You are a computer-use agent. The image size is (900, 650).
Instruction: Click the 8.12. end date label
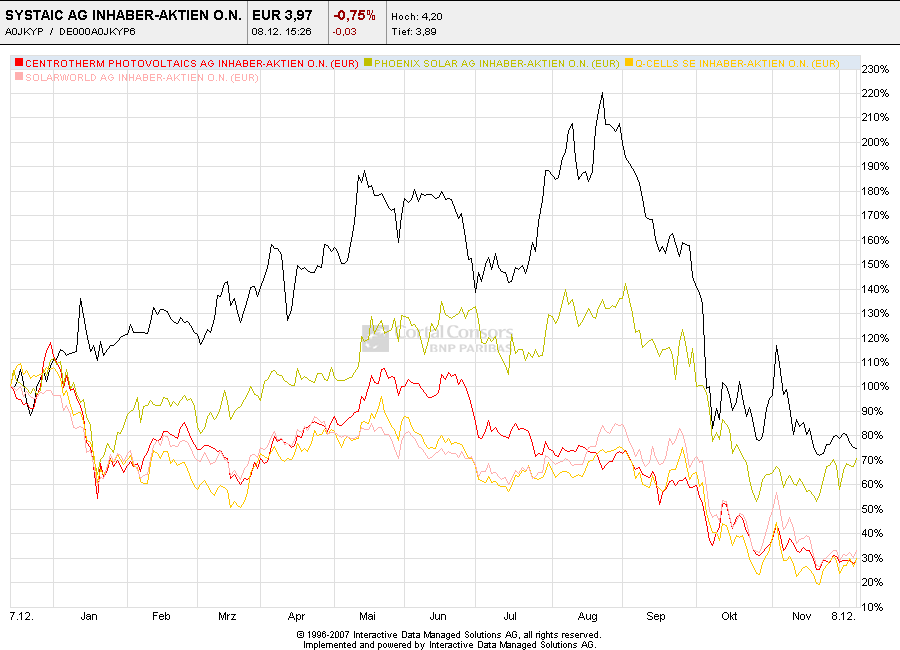point(843,617)
